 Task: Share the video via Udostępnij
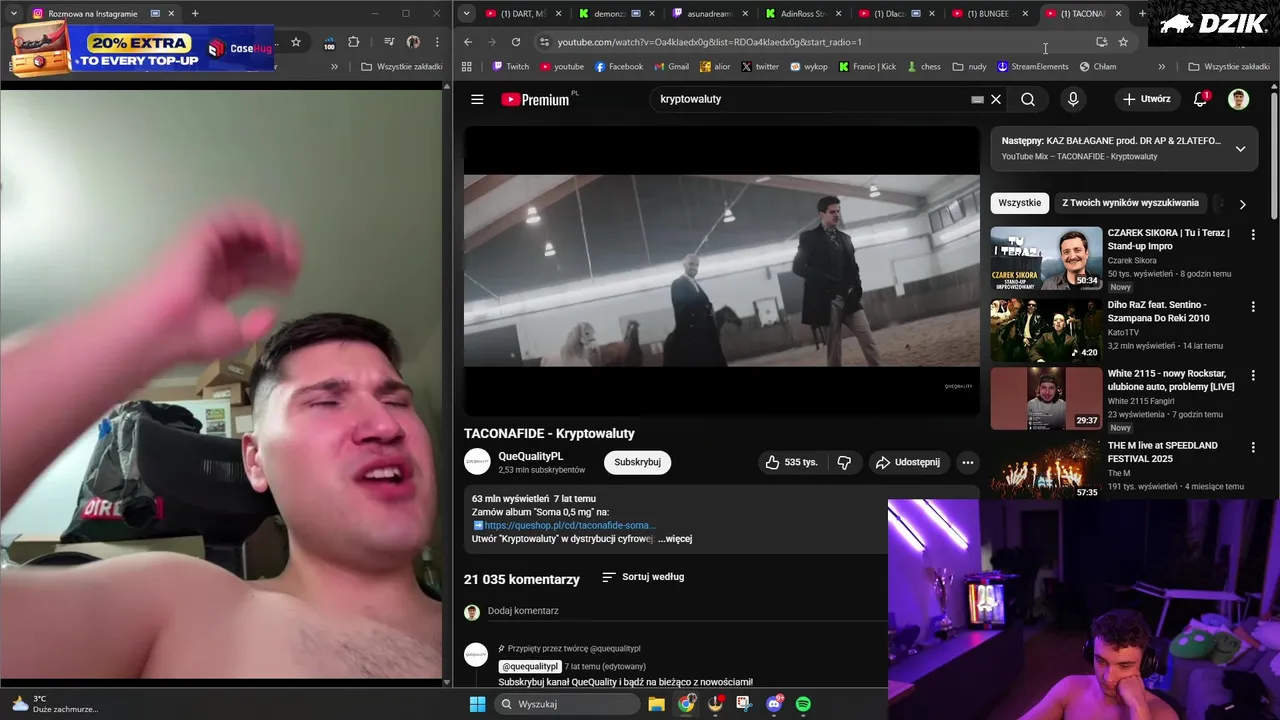908,462
